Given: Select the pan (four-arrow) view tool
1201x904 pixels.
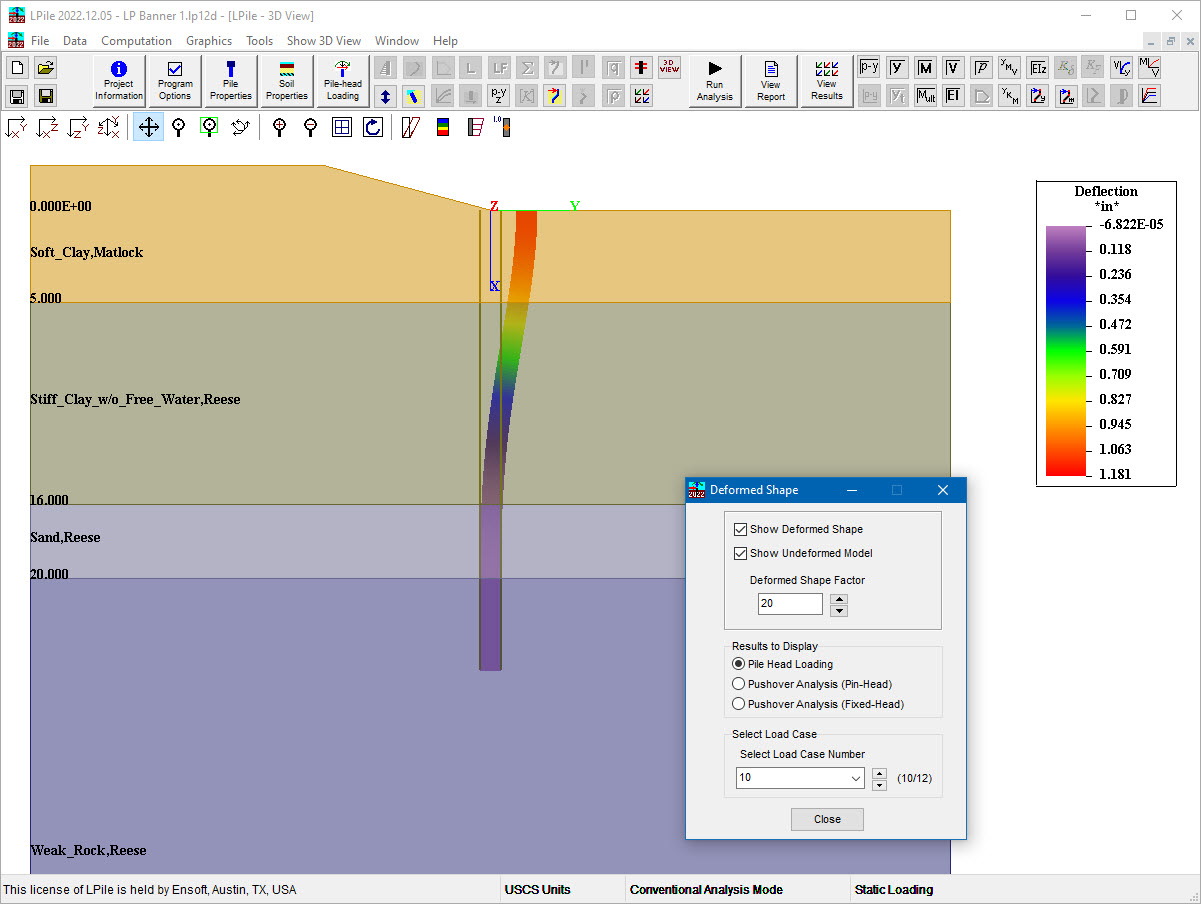Looking at the screenshot, I should (x=148, y=127).
